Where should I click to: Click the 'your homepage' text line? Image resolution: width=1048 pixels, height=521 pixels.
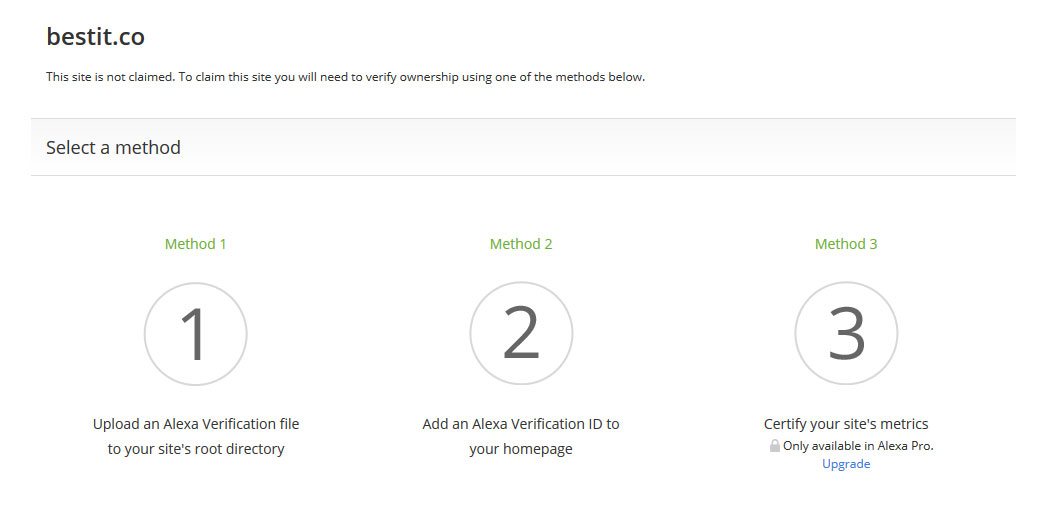(x=521, y=449)
